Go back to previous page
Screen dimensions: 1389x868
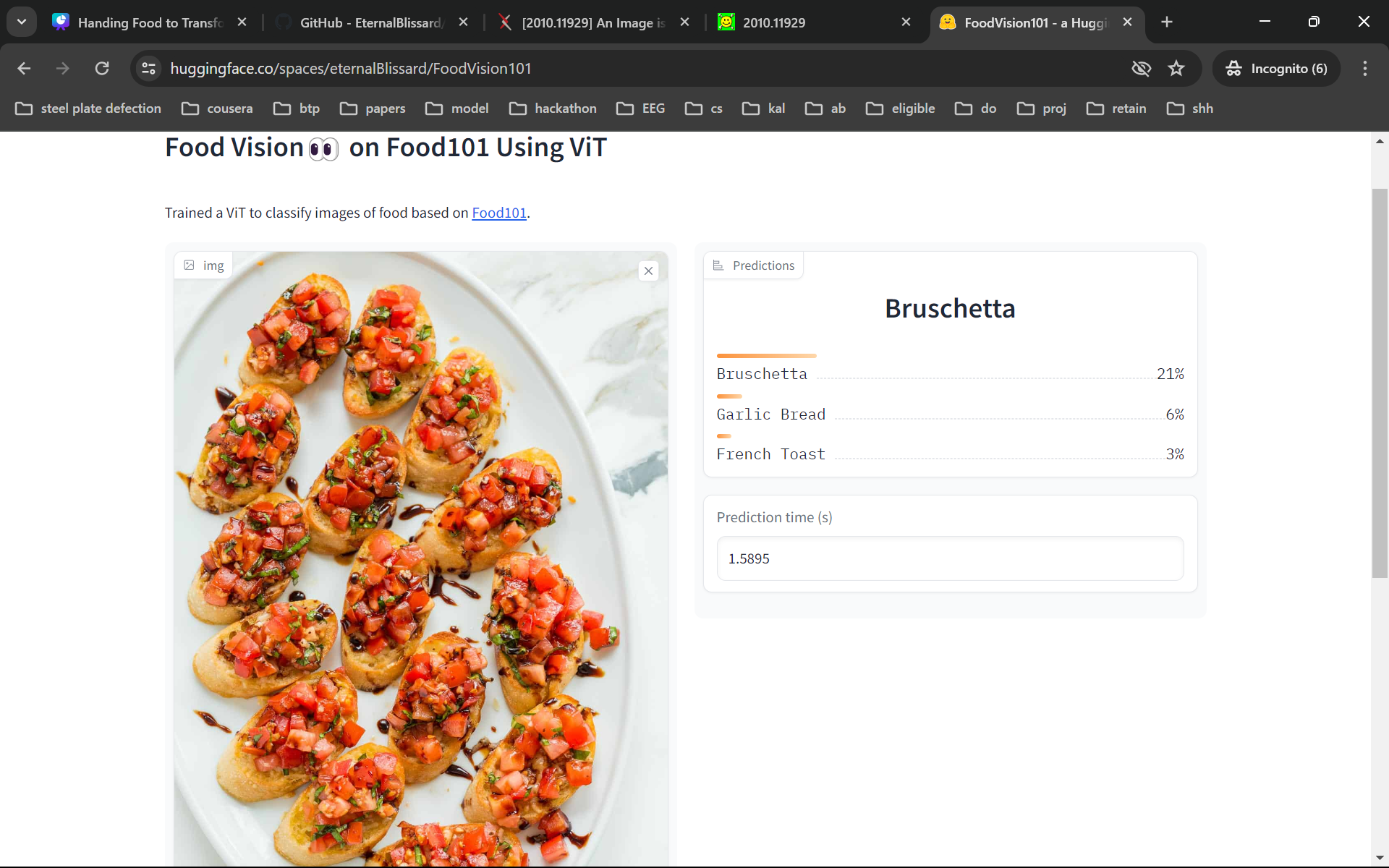24,69
